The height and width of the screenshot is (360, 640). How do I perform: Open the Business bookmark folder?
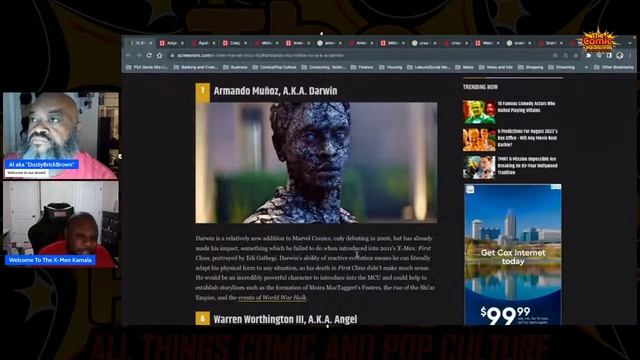235,67
